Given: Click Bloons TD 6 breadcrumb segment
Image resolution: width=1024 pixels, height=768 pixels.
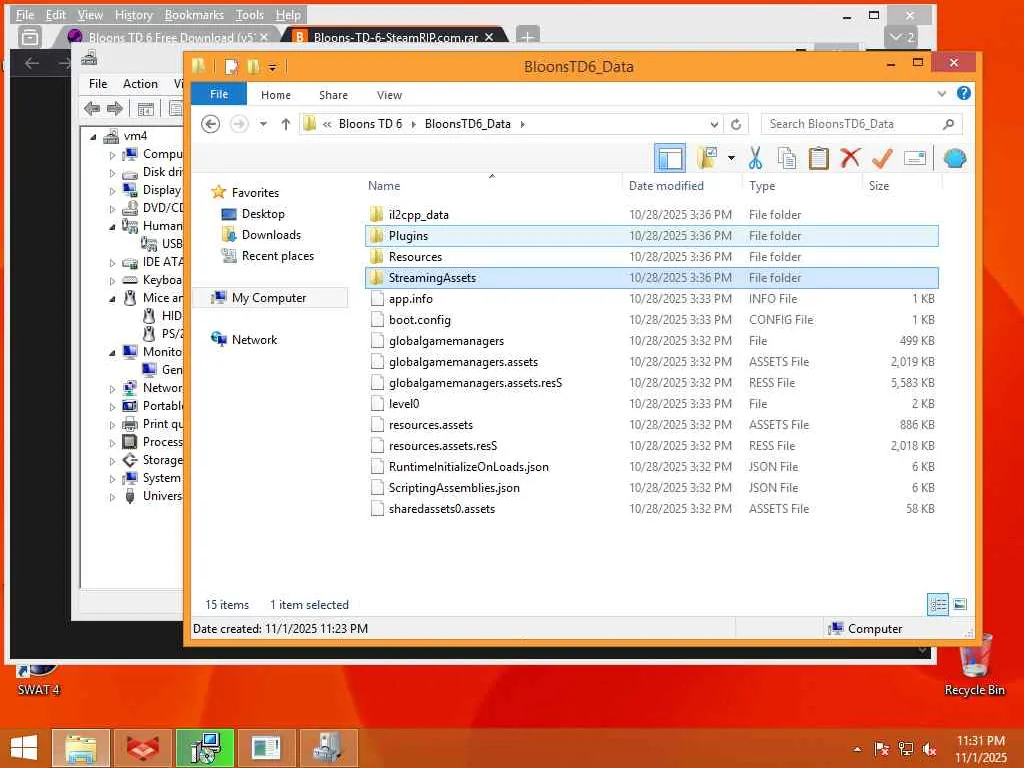Looking at the screenshot, I should pos(370,124).
